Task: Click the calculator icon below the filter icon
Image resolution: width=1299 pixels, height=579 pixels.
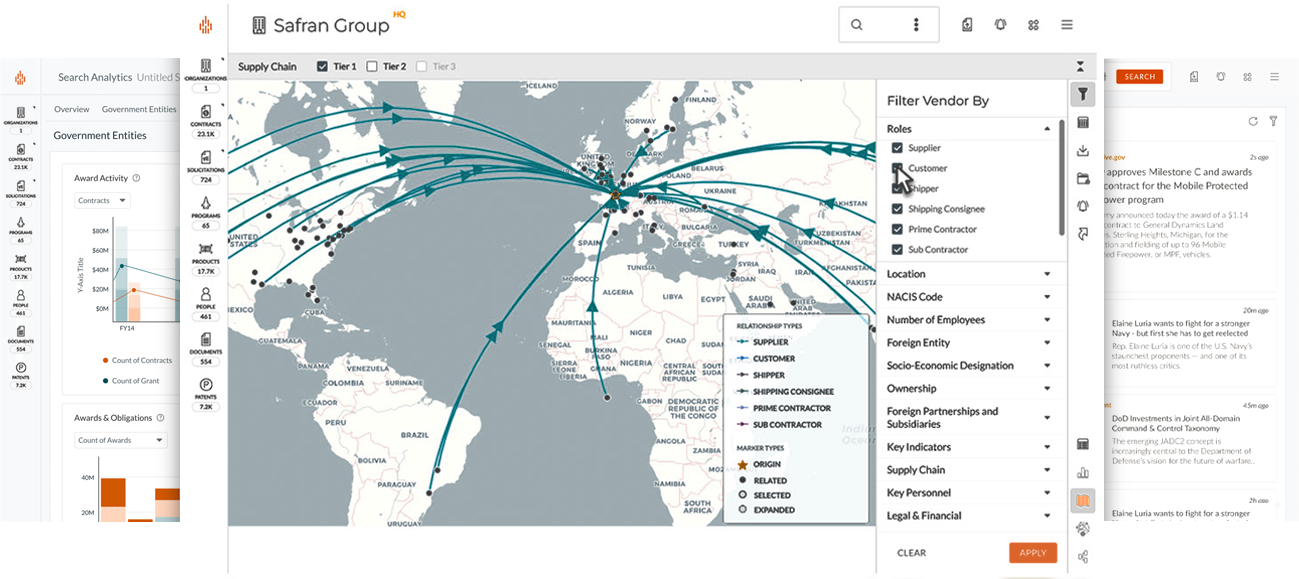Action: pyautogui.click(x=1082, y=123)
